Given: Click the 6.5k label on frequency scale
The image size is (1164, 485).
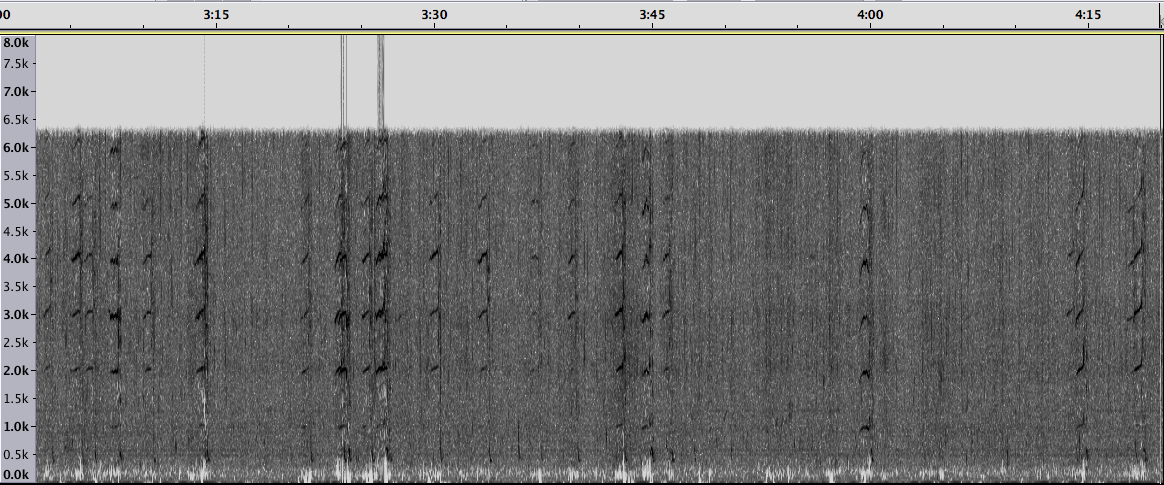Looking at the screenshot, I should click(x=16, y=120).
